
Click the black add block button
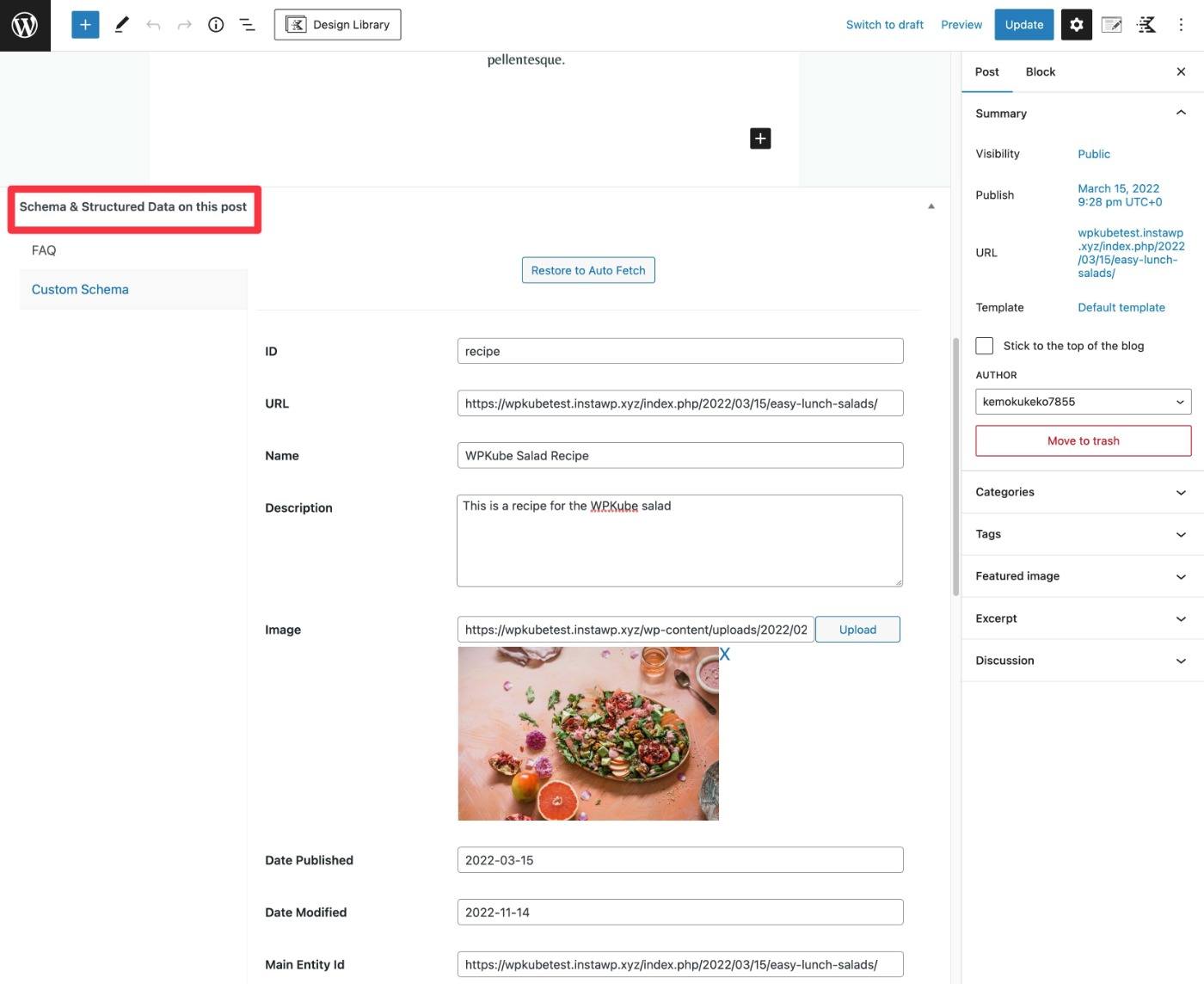click(760, 138)
